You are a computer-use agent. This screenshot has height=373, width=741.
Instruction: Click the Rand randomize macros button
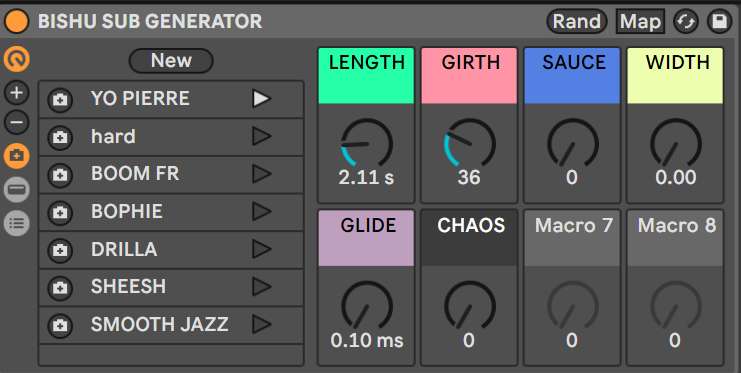[577, 22]
